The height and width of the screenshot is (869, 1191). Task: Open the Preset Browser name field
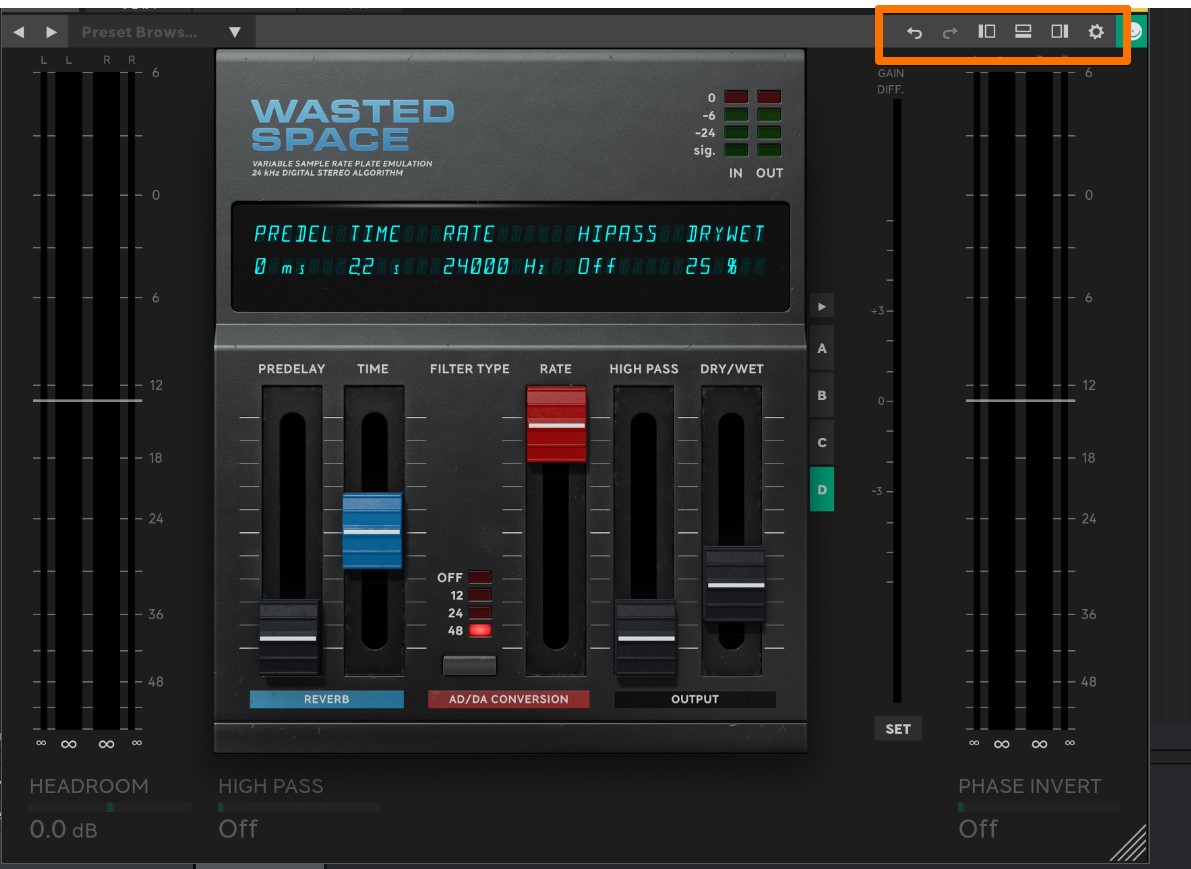(140, 32)
